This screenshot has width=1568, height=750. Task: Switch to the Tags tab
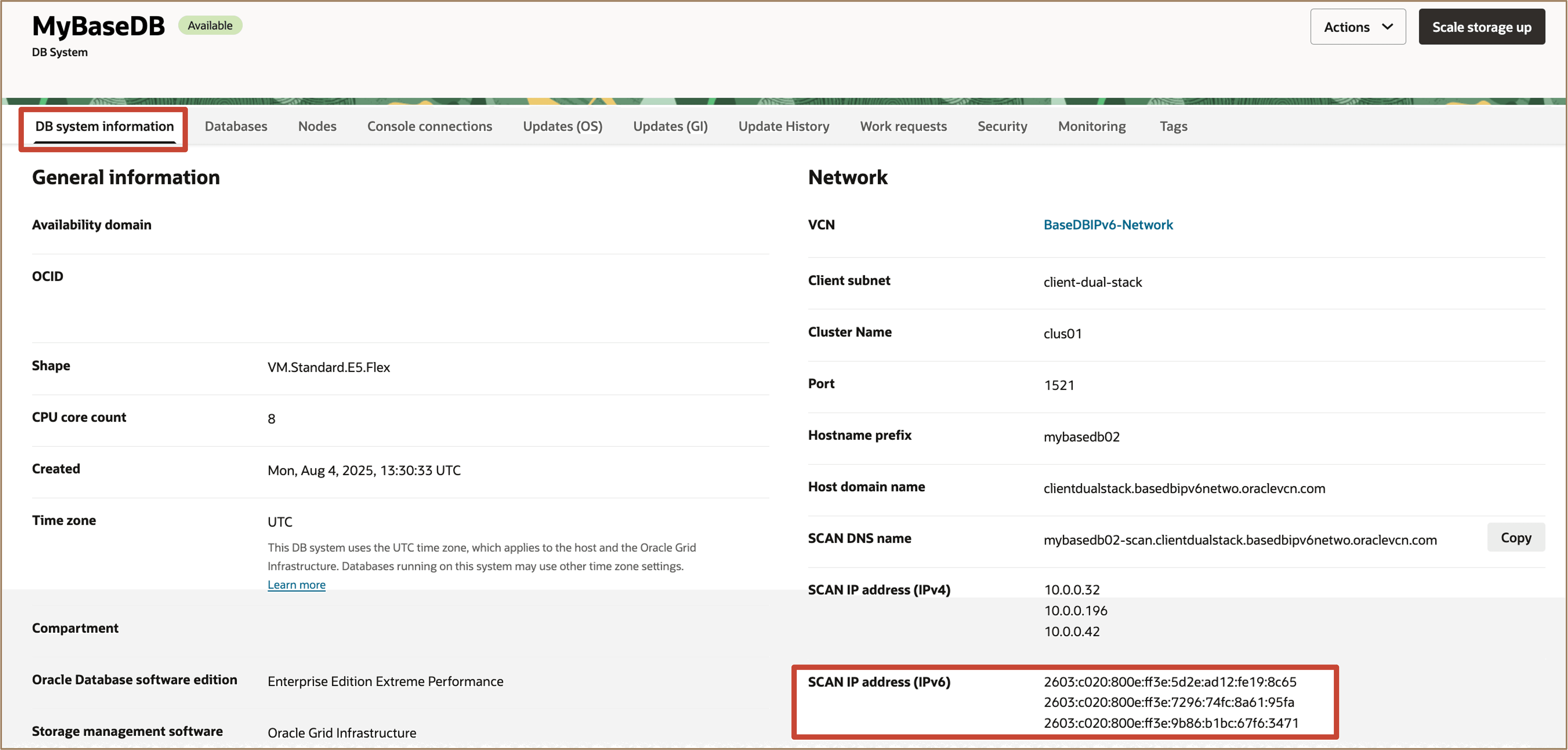coord(1172,126)
